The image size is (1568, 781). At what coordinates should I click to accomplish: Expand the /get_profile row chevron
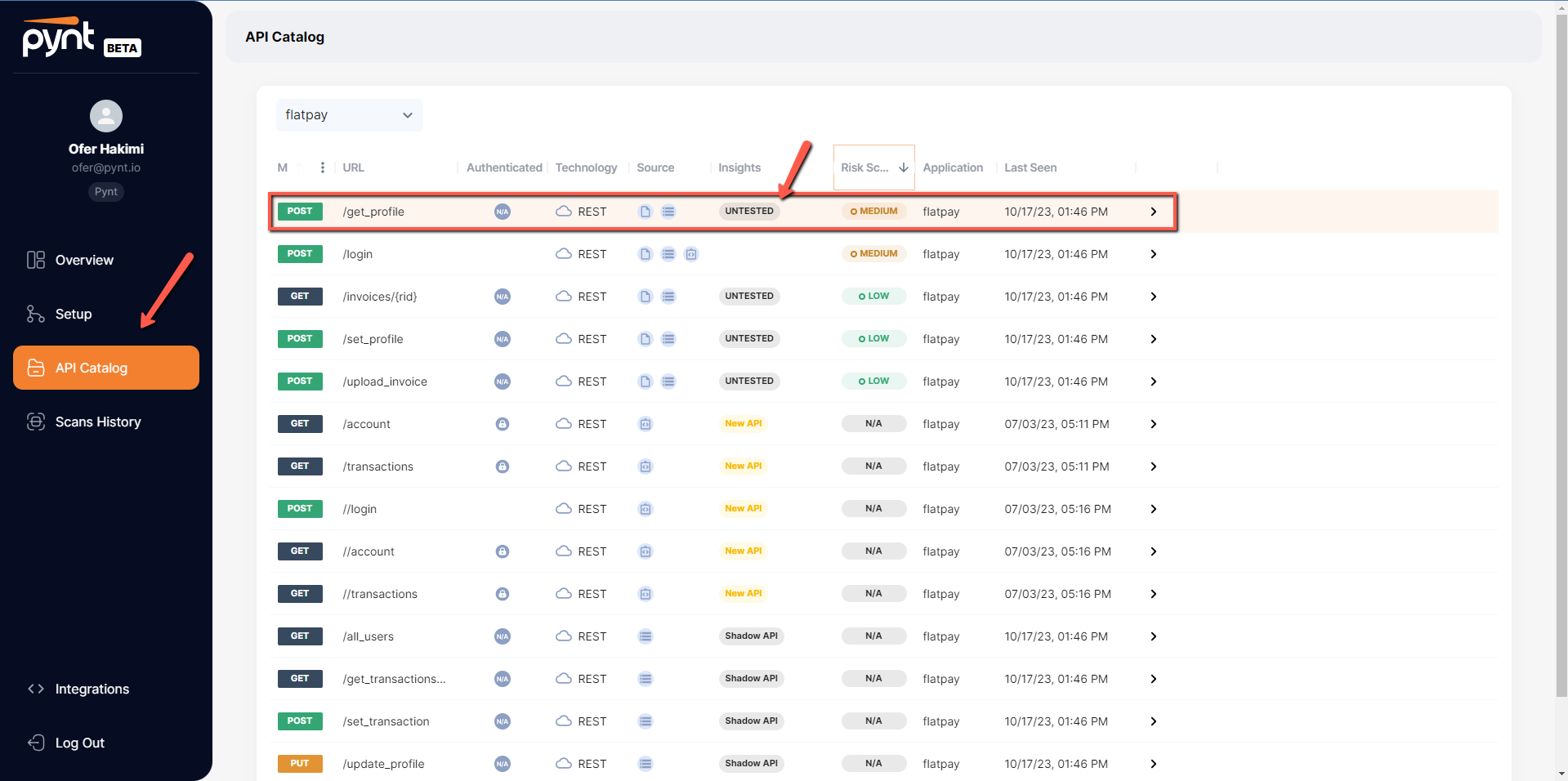click(x=1153, y=212)
